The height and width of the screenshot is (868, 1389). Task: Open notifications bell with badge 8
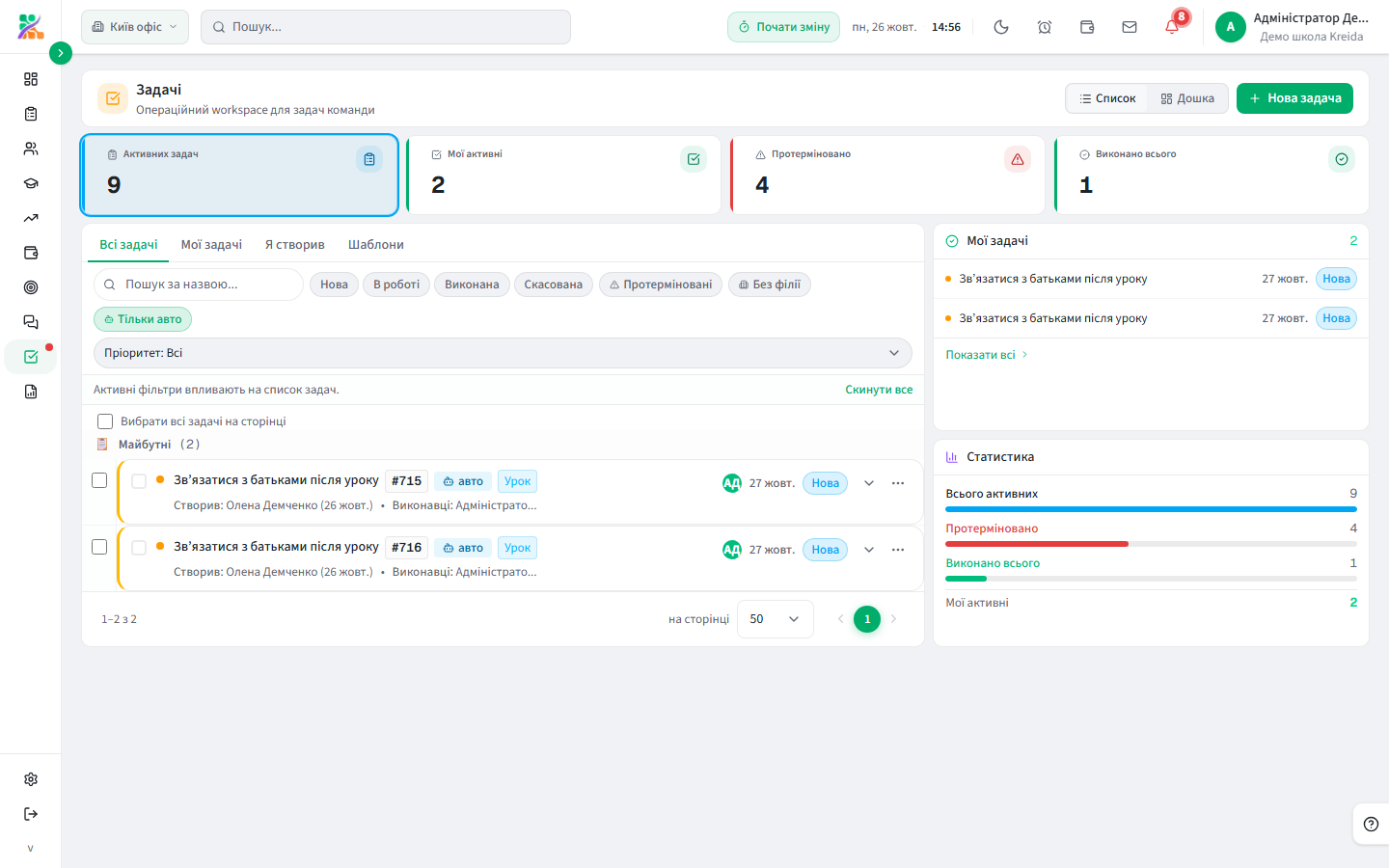[x=1172, y=27]
